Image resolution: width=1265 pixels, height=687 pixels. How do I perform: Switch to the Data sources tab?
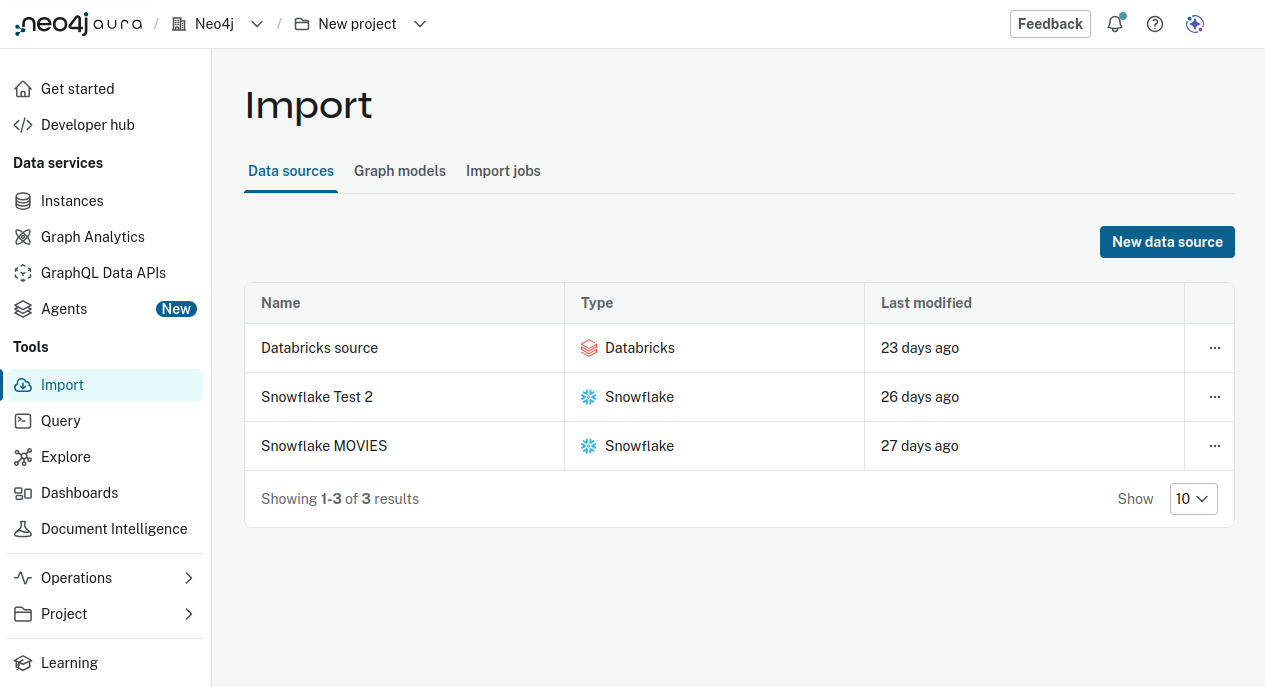click(291, 171)
